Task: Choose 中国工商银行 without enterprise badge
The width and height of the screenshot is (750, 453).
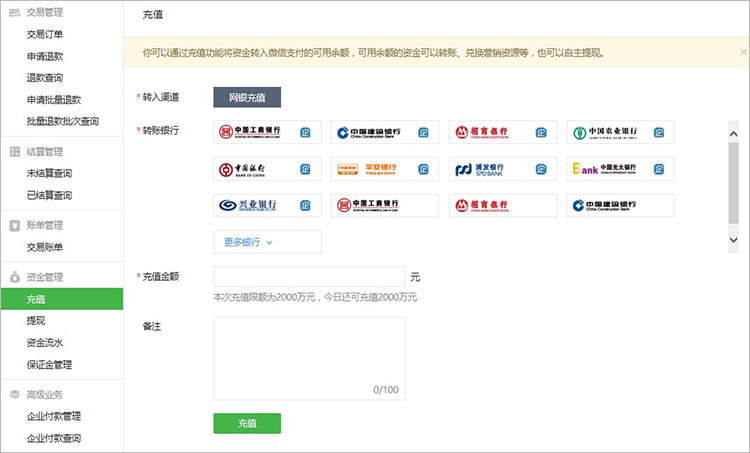Action: [x=385, y=205]
